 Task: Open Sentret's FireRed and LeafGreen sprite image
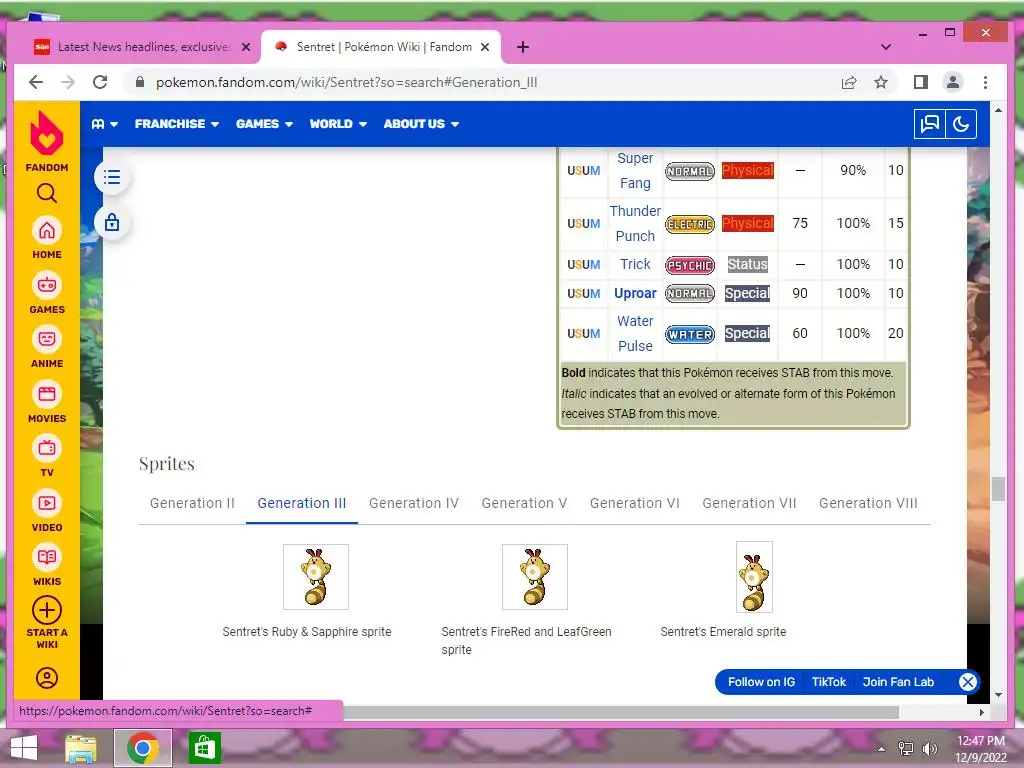[x=534, y=577]
